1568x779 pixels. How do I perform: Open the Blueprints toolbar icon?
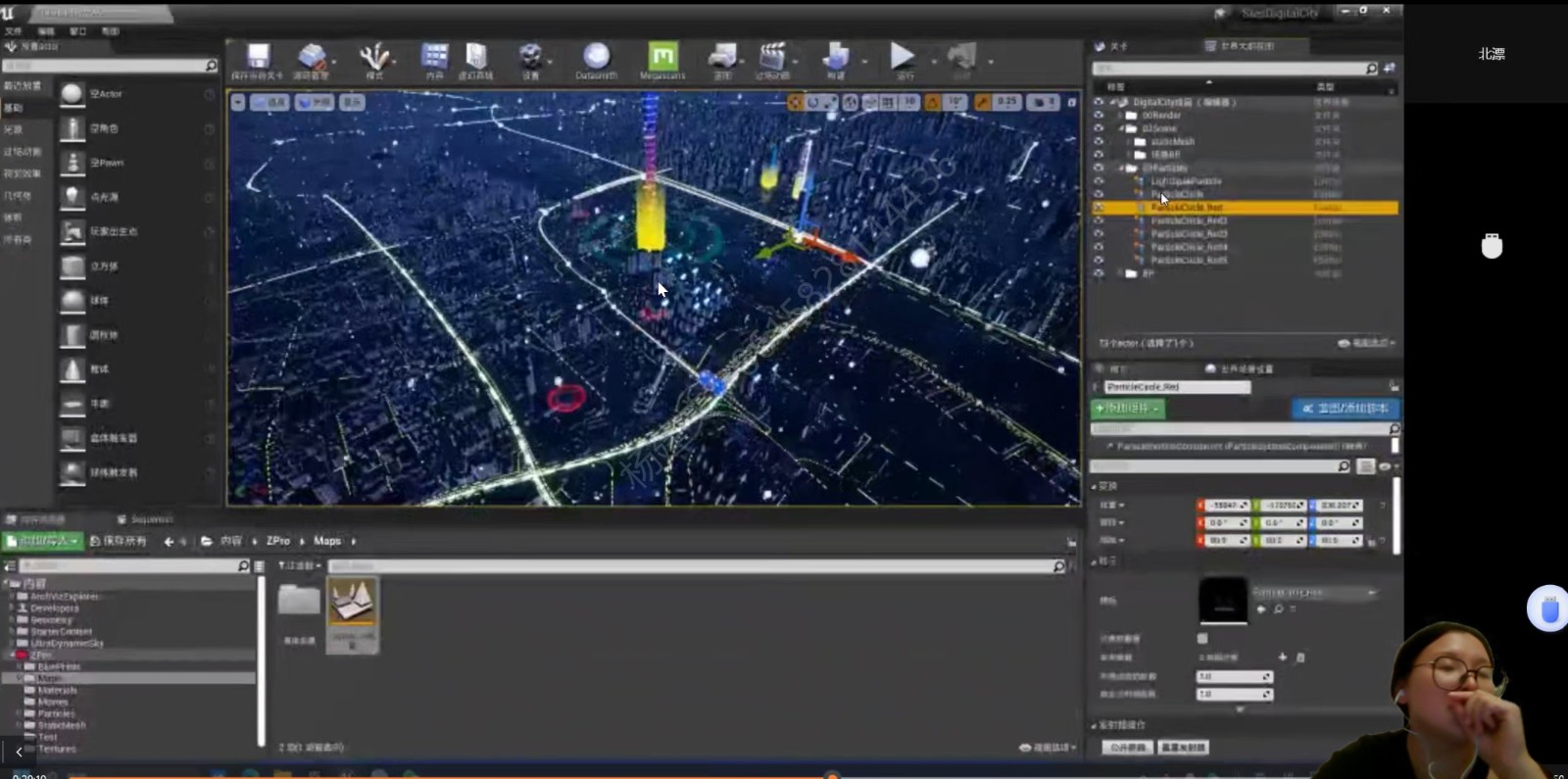722,57
